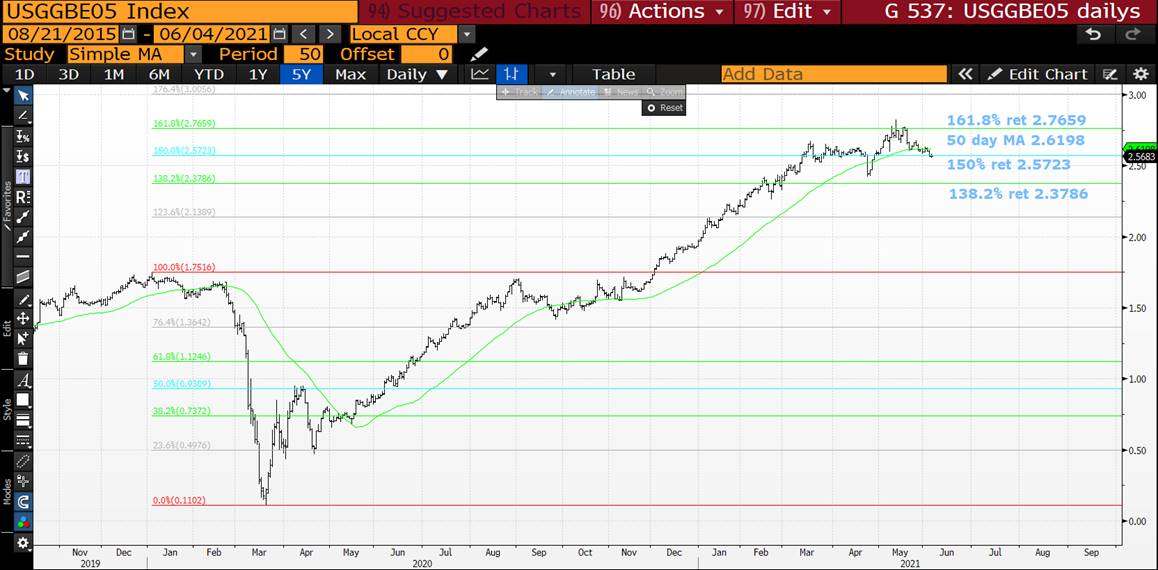The width and height of the screenshot is (1158, 570).
Task: Select the 1Y time range tab
Action: click(258, 74)
